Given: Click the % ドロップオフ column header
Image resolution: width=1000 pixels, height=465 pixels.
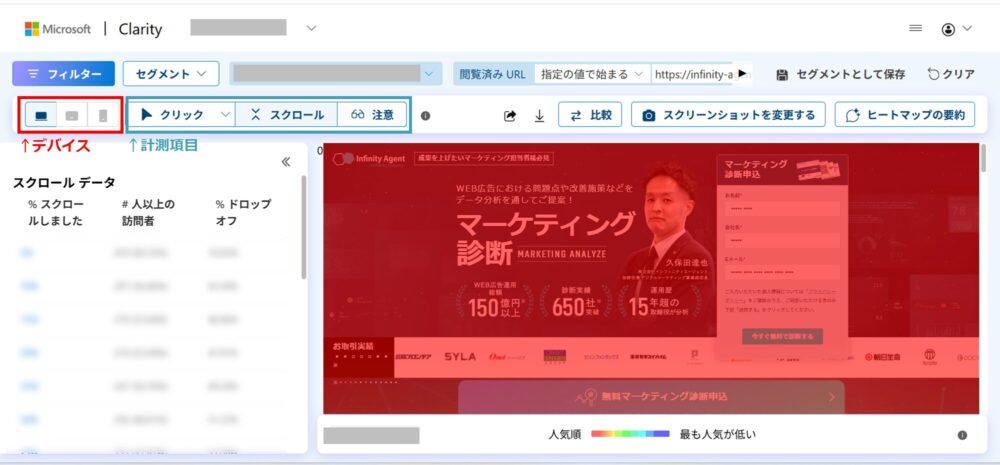Looking at the screenshot, I should coord(243,212).
